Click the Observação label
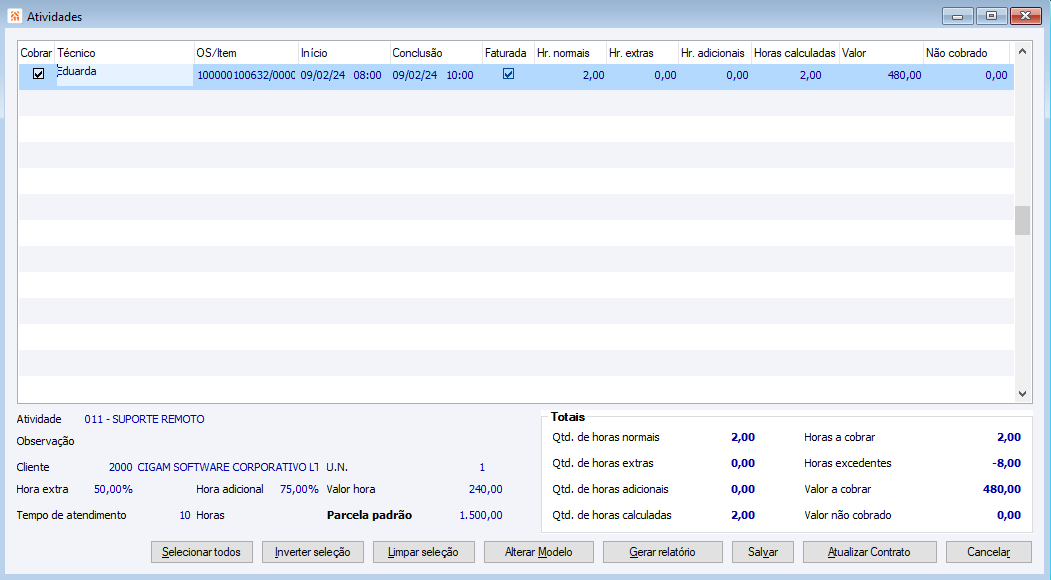Image resolution: width=1051 pixels, height=580 pixels. coord(46,441)
